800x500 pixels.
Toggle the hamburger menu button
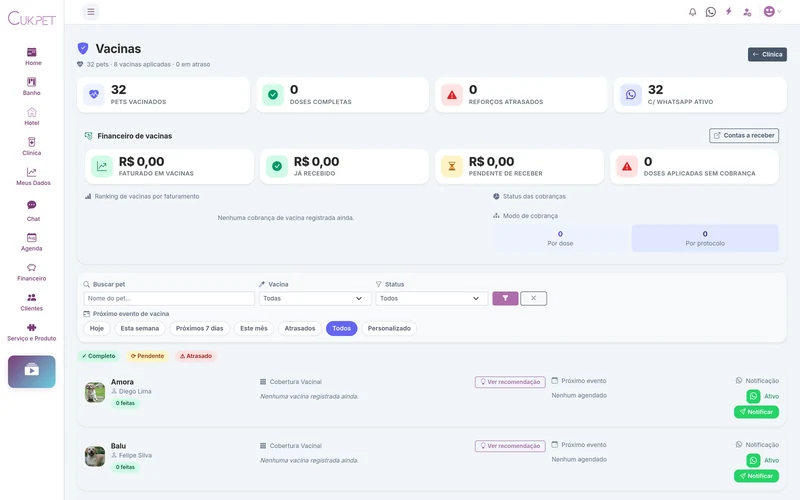(x=91, y=12)
